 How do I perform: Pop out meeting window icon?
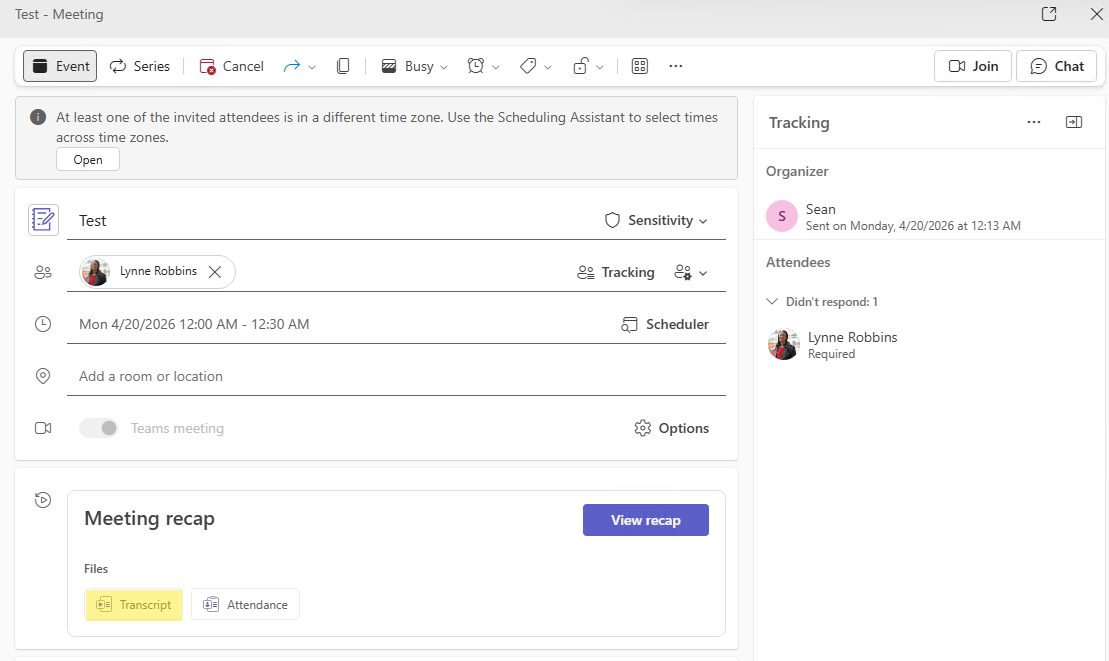(1049, 14)
